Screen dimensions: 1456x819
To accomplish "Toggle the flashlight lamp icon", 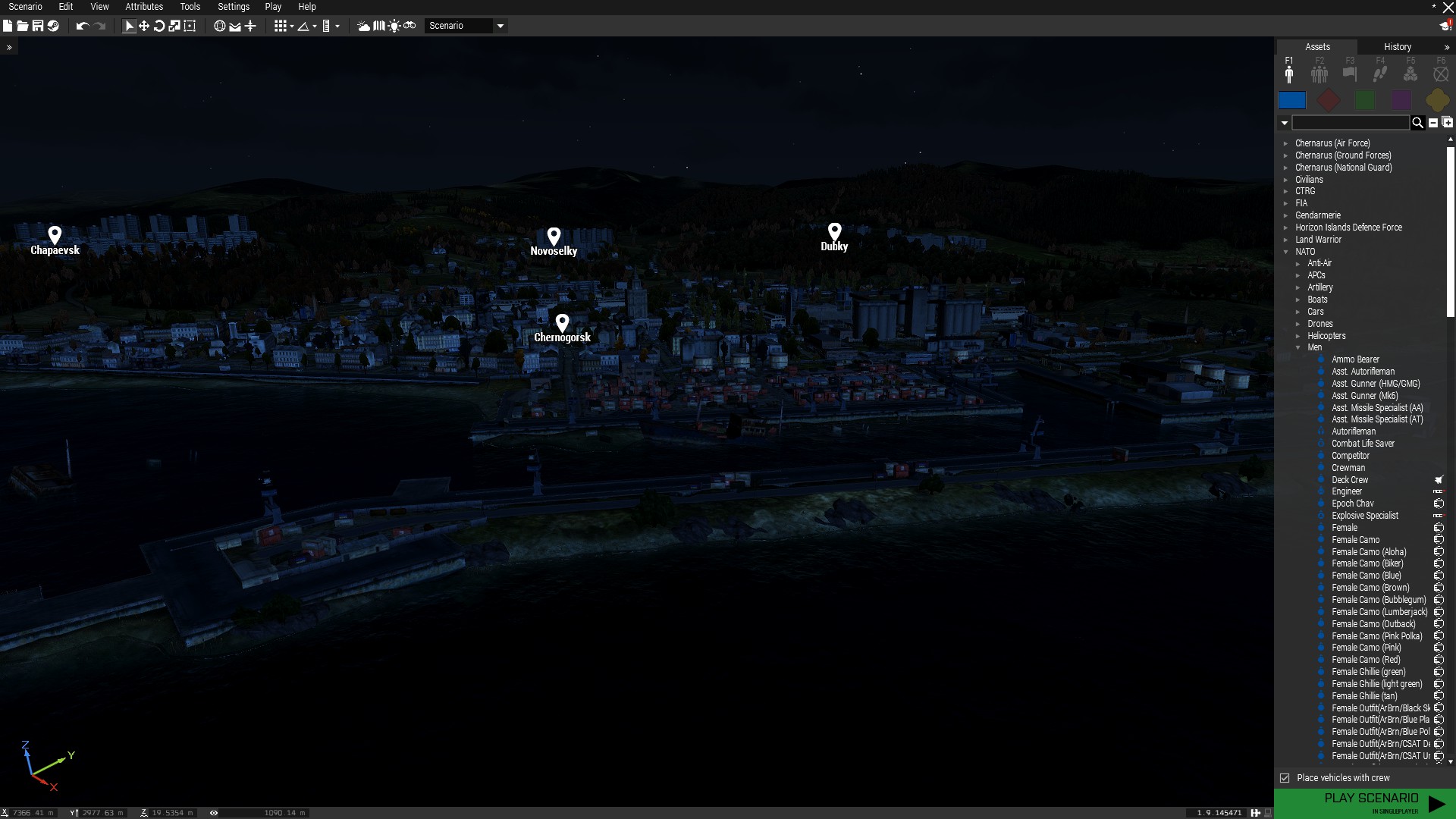I will click(394, 26).
